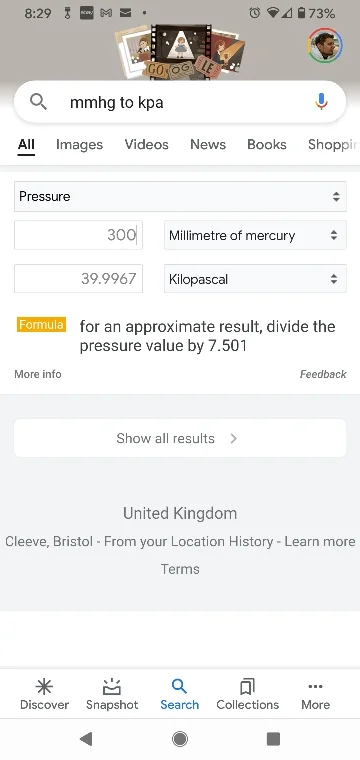Image resolution: width=360 pixels, height=760 pixels.
Task: Switch to the Videos tab
Action: pos(146,144)
